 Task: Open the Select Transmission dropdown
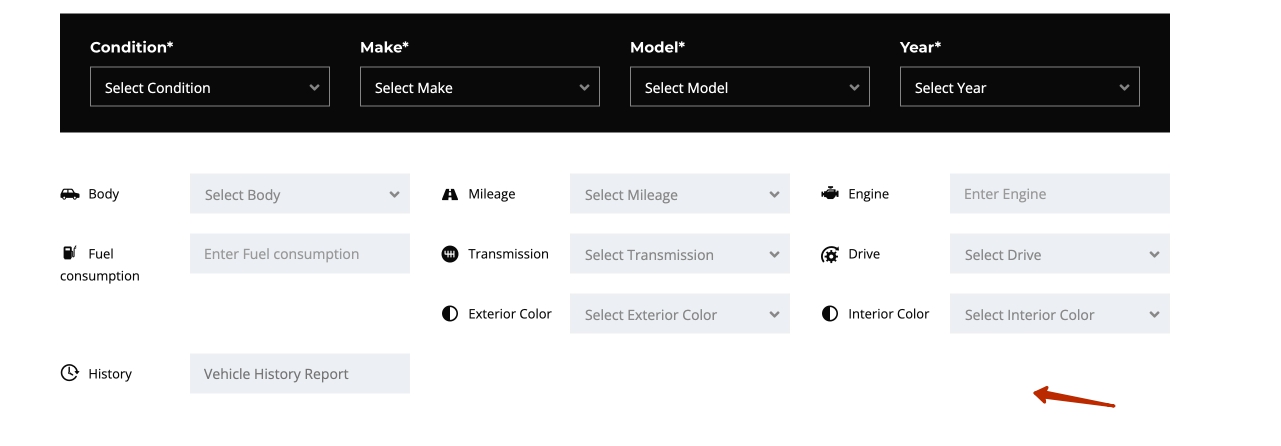click(x=680, y=254)
